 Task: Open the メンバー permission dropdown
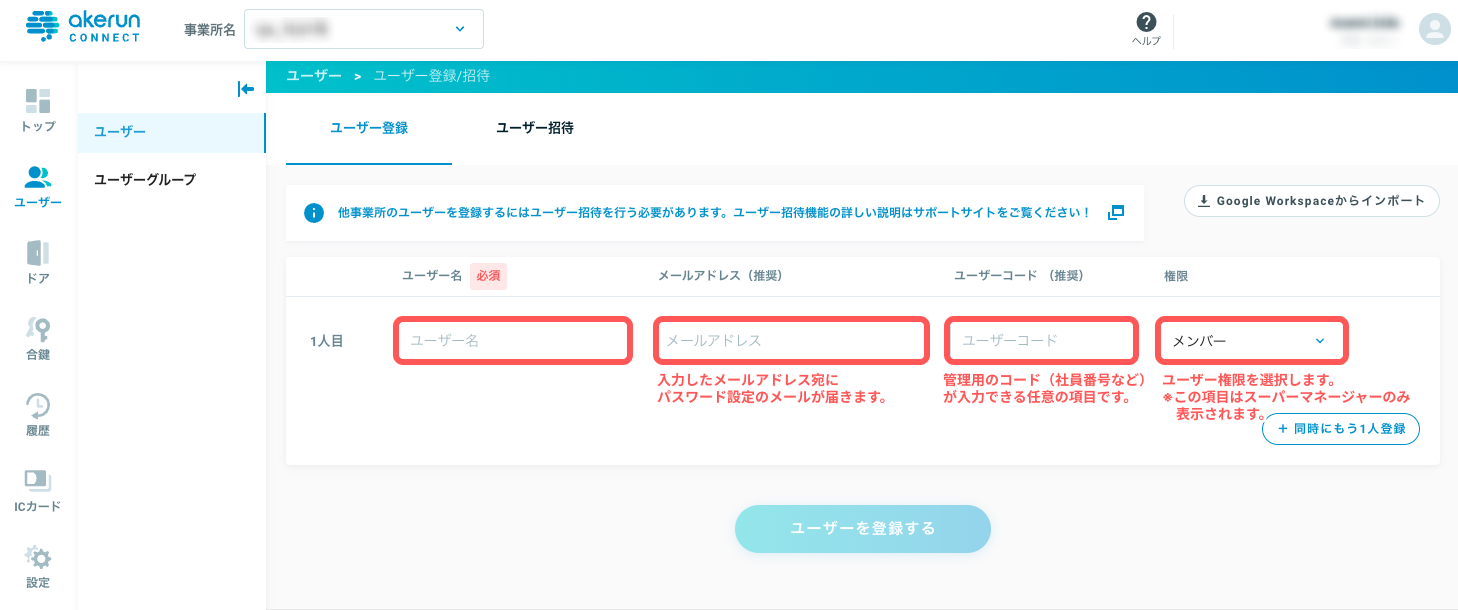click(x=1251, y=341)
